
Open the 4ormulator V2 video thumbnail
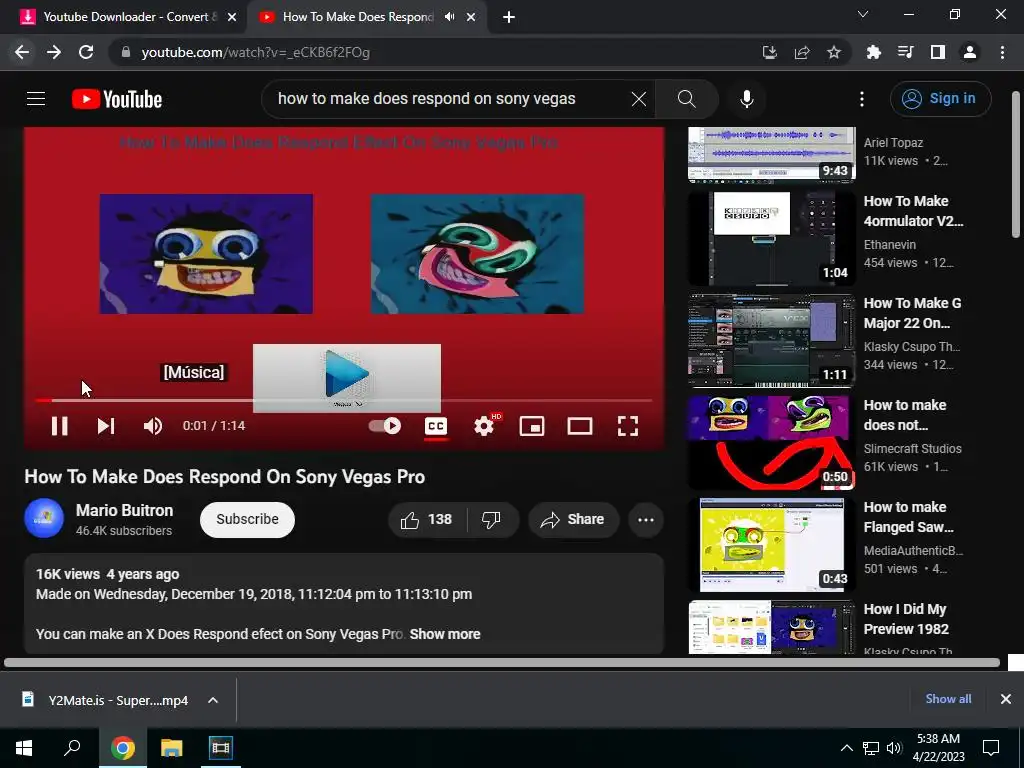(x=771, y=238)
